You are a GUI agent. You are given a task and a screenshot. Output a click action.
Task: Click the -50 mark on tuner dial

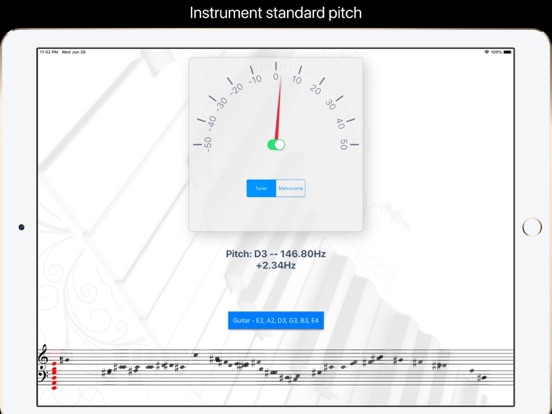click(207, 144)
